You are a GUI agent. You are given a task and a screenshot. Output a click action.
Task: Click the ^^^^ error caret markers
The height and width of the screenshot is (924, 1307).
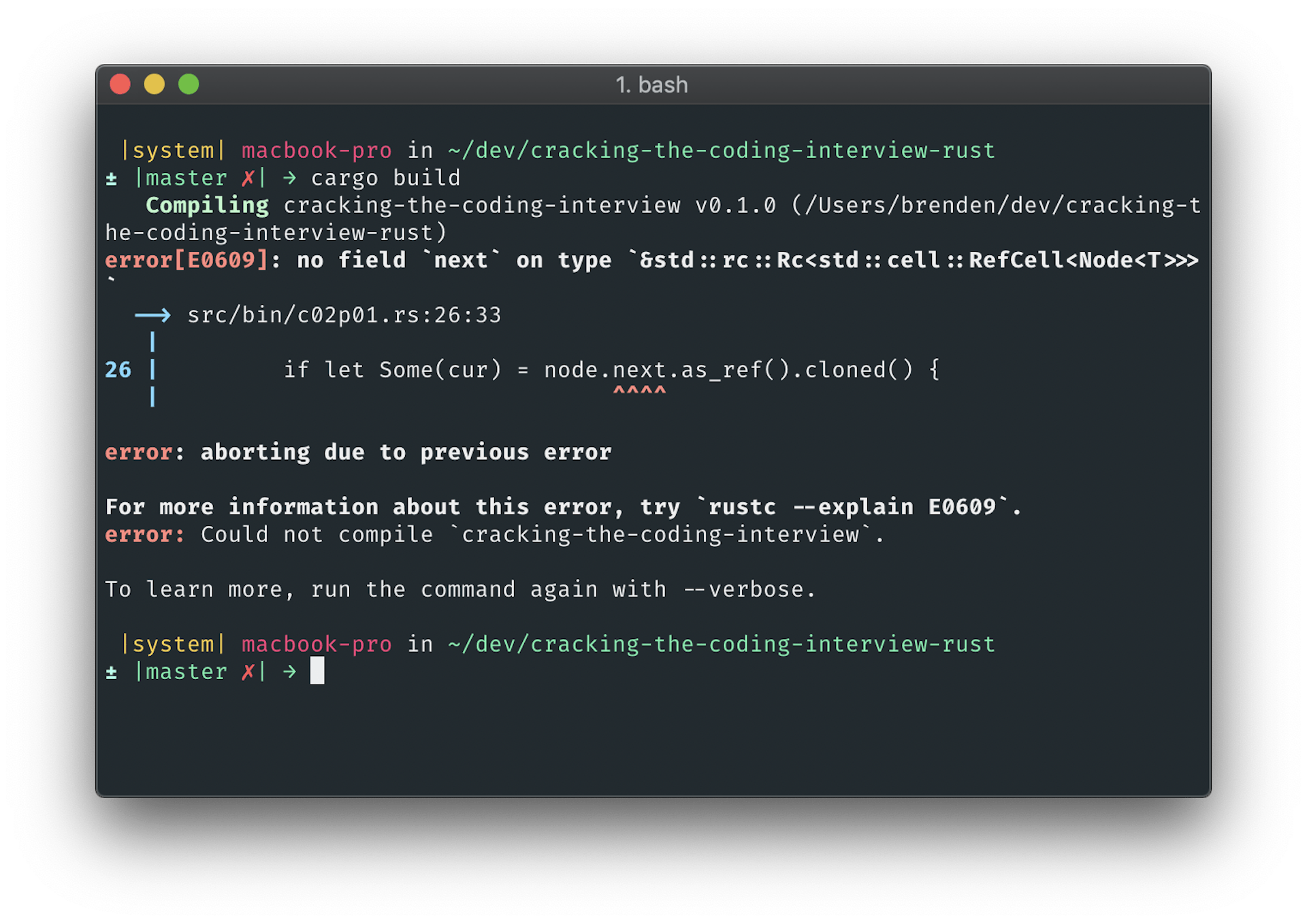(x=639, y=389)
